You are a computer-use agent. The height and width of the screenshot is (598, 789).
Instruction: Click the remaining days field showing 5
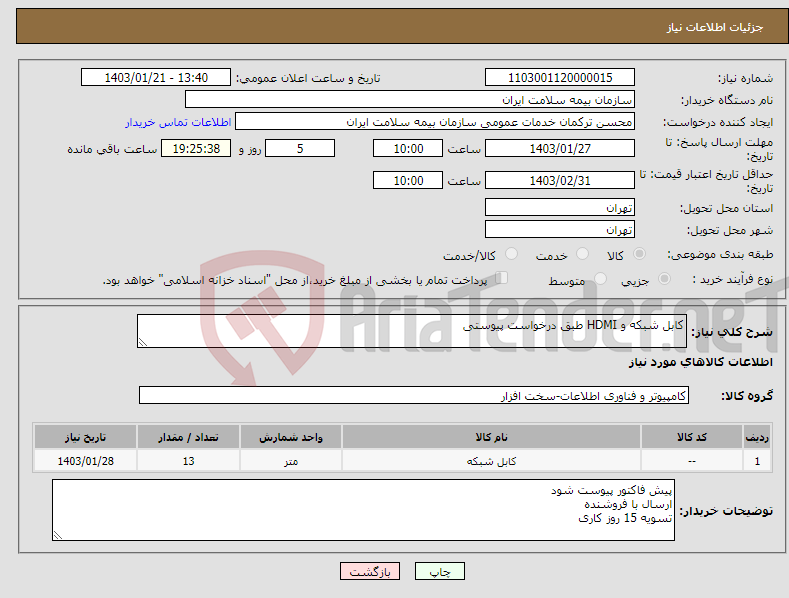(x=300, y=148)
